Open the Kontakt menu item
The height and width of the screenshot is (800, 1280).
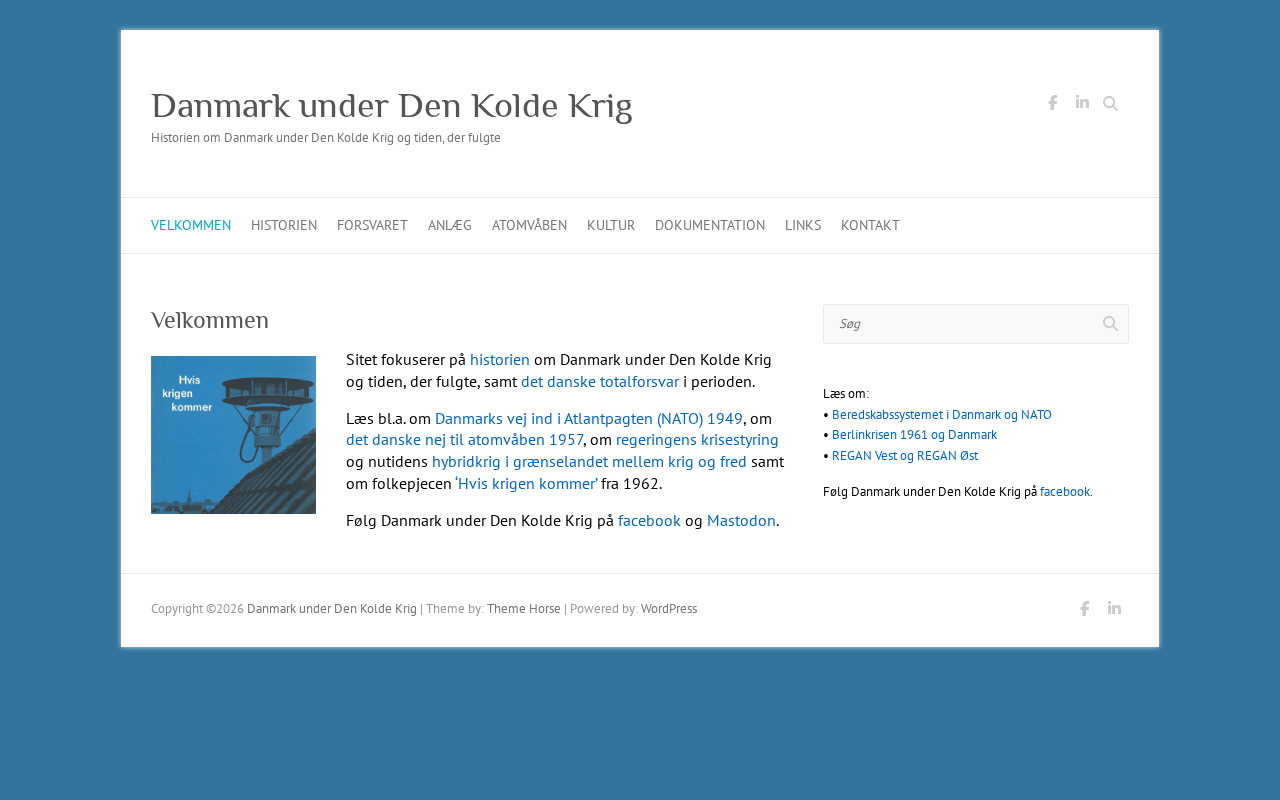(870, 225)
